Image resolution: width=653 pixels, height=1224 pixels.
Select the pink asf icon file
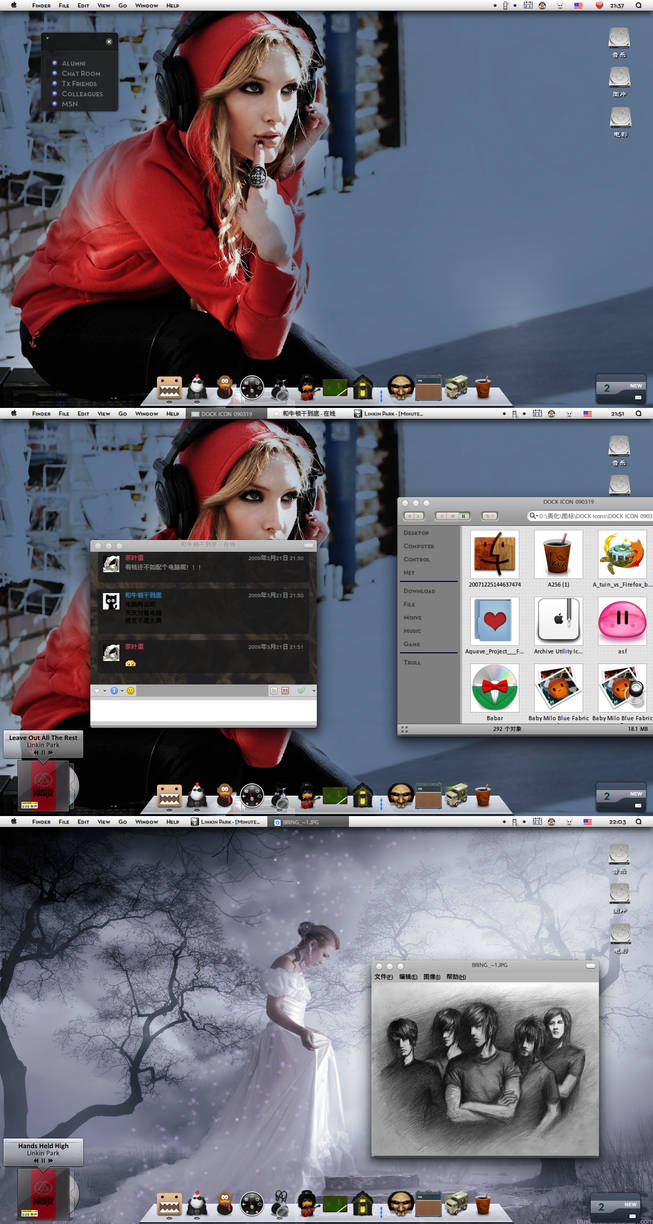point(622,622)
